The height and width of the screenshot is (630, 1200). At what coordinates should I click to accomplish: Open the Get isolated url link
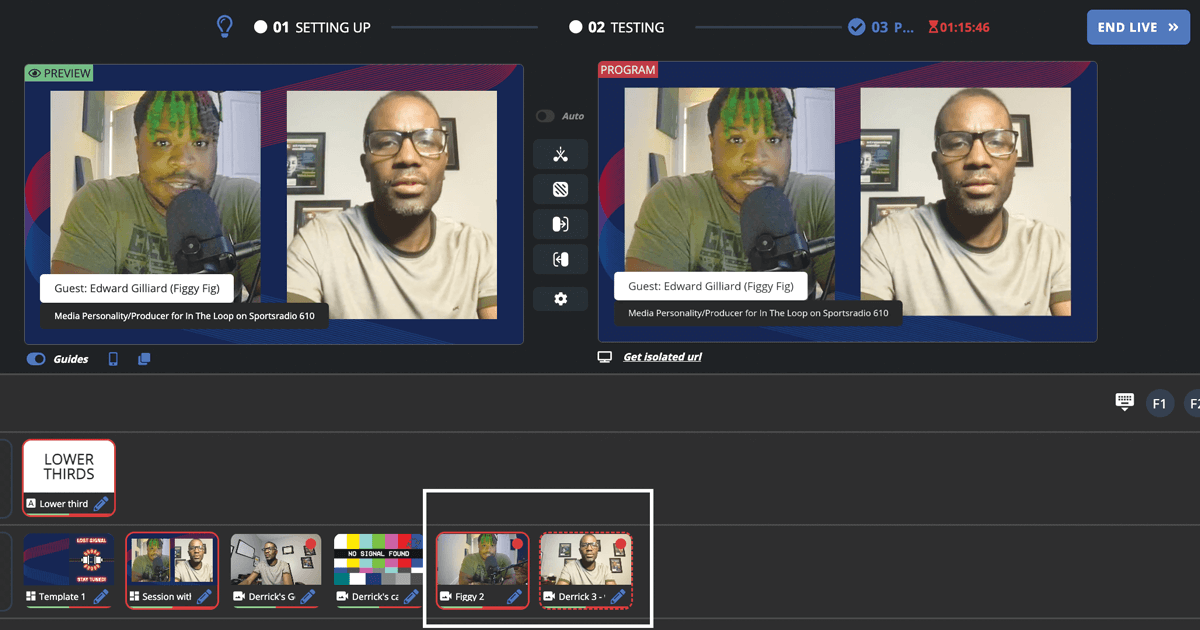[x=662, y=357]
